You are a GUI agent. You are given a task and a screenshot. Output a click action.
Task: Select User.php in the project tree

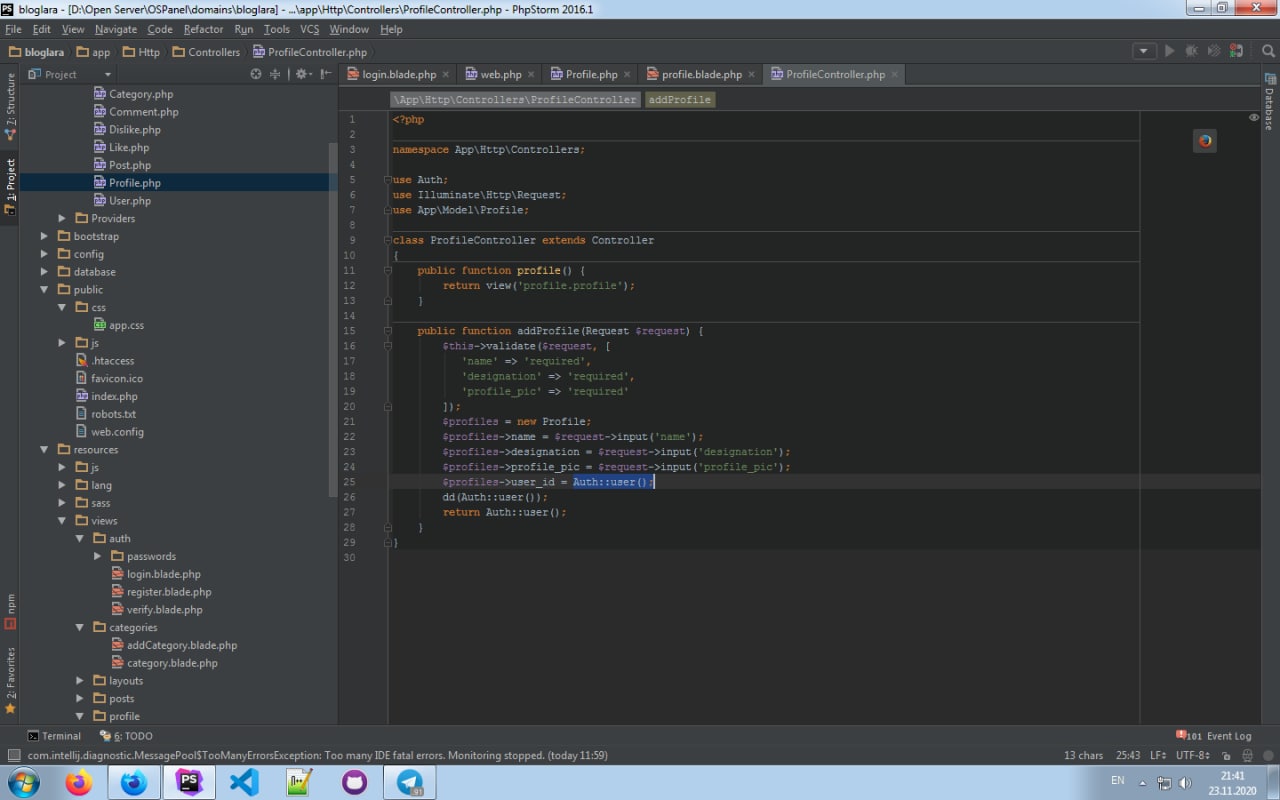(x=130, y=201)
